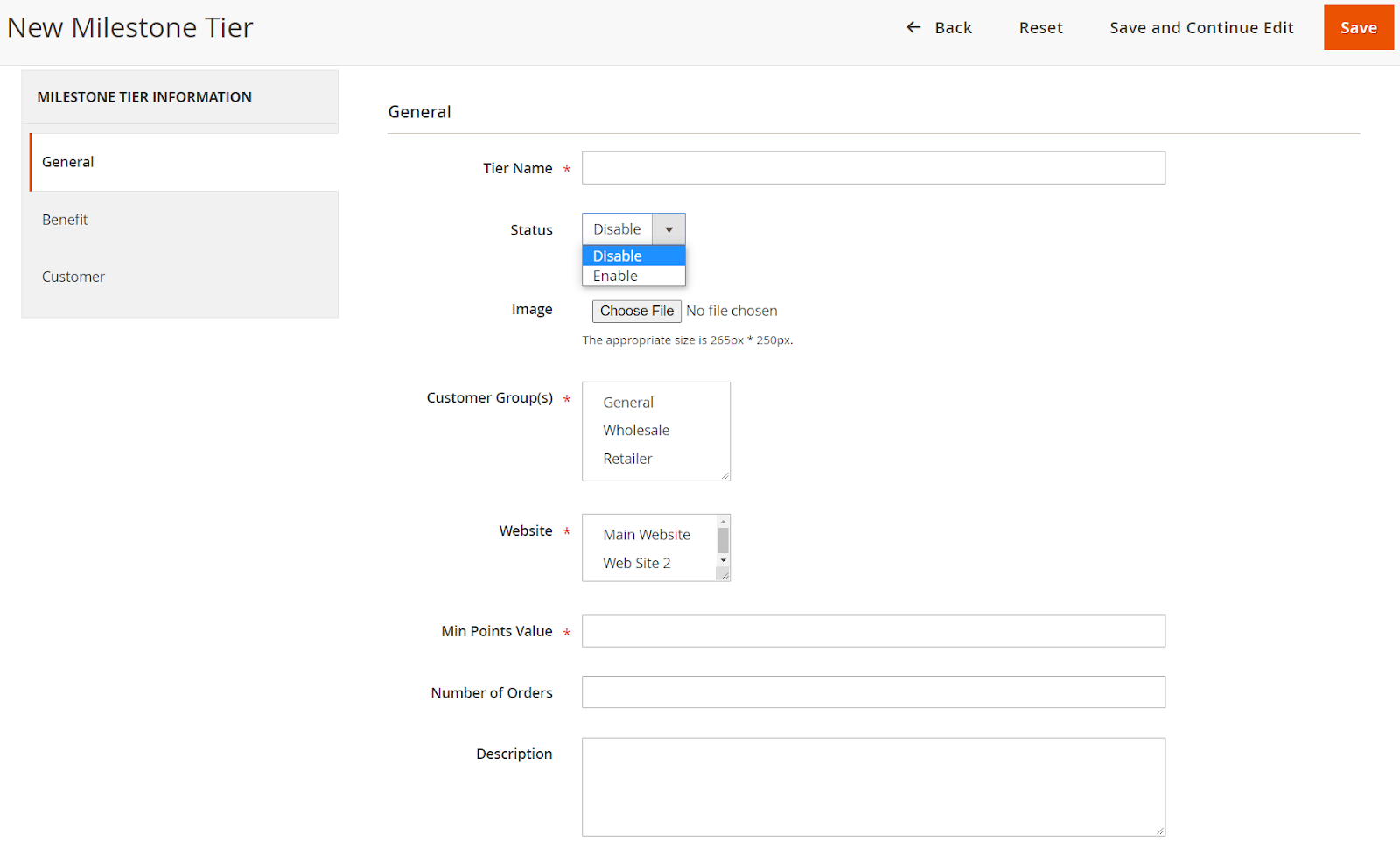
Task: Select Retailer customer group
Action: click(x=627, y=459)
